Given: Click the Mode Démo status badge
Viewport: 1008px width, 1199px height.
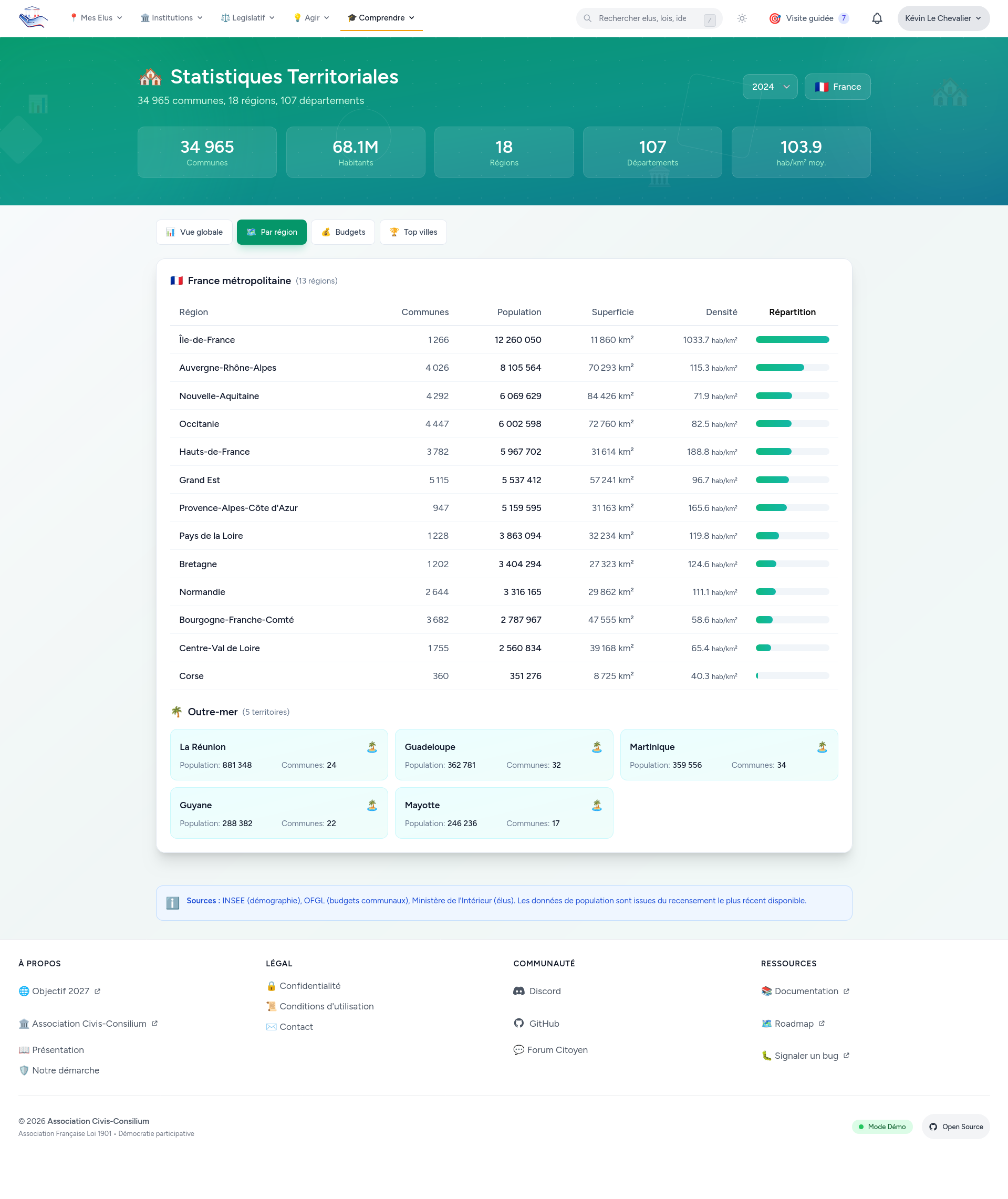Looking at the screenshot, I should [882, 1126].
